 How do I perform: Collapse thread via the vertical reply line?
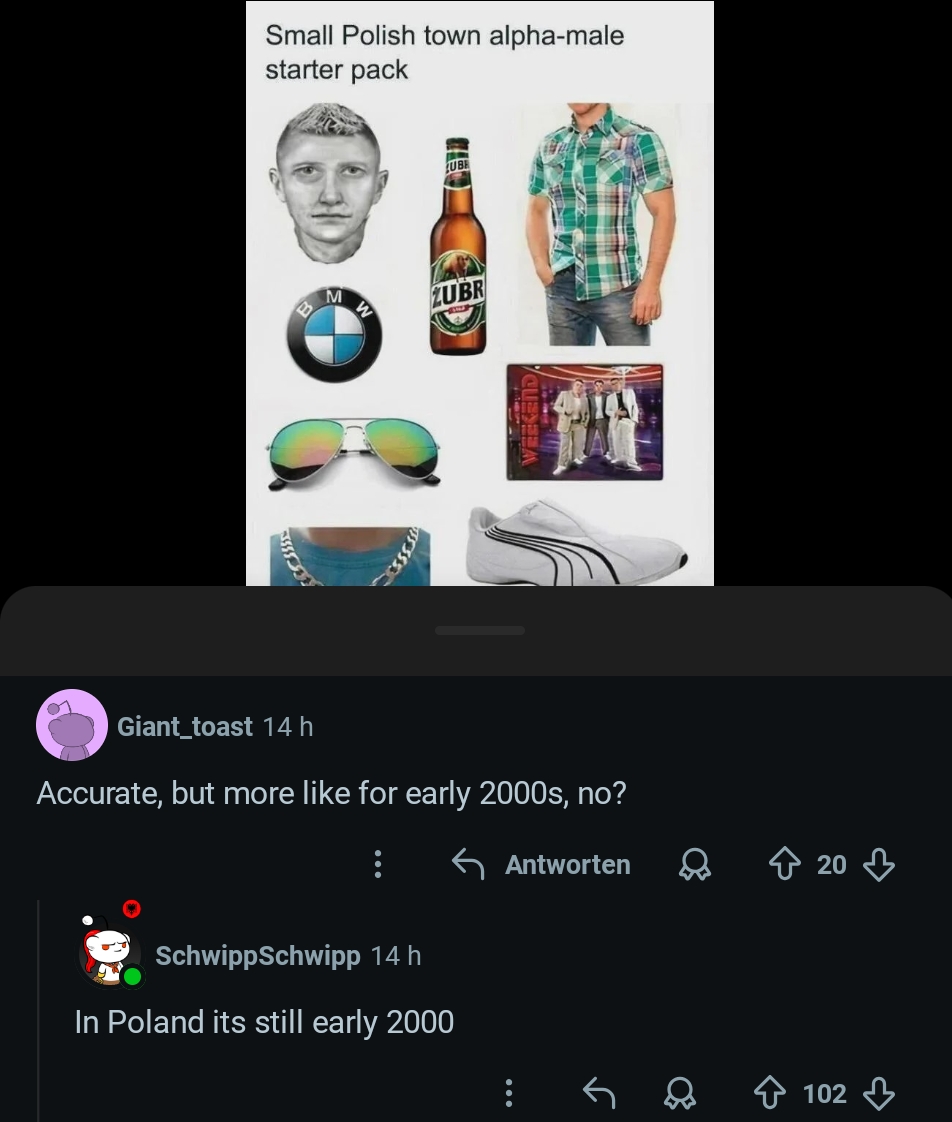39,1010
